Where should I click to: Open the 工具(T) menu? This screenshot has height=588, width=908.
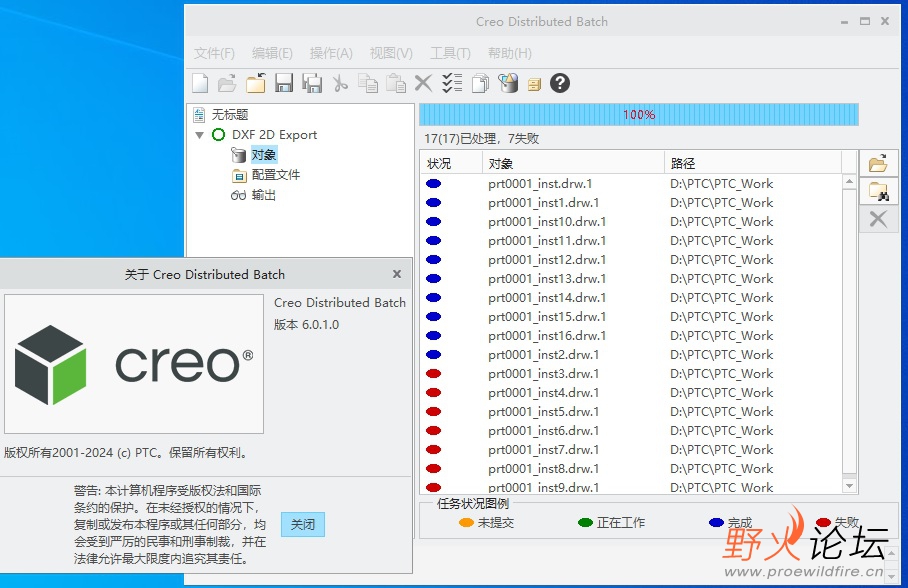click(451, 53)
